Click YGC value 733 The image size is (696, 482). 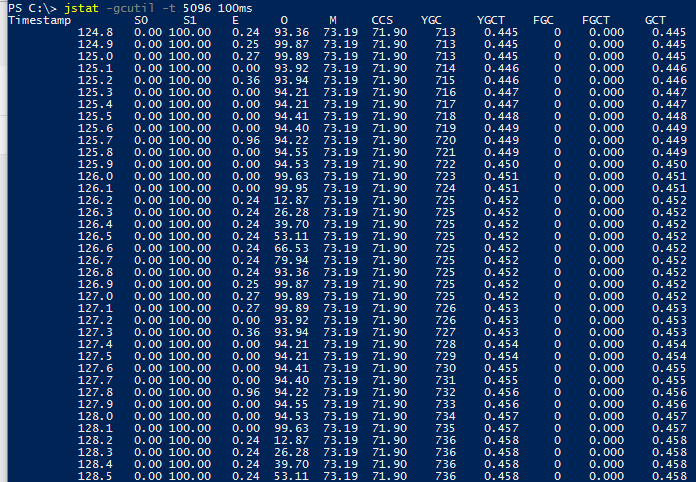(445, 404)
